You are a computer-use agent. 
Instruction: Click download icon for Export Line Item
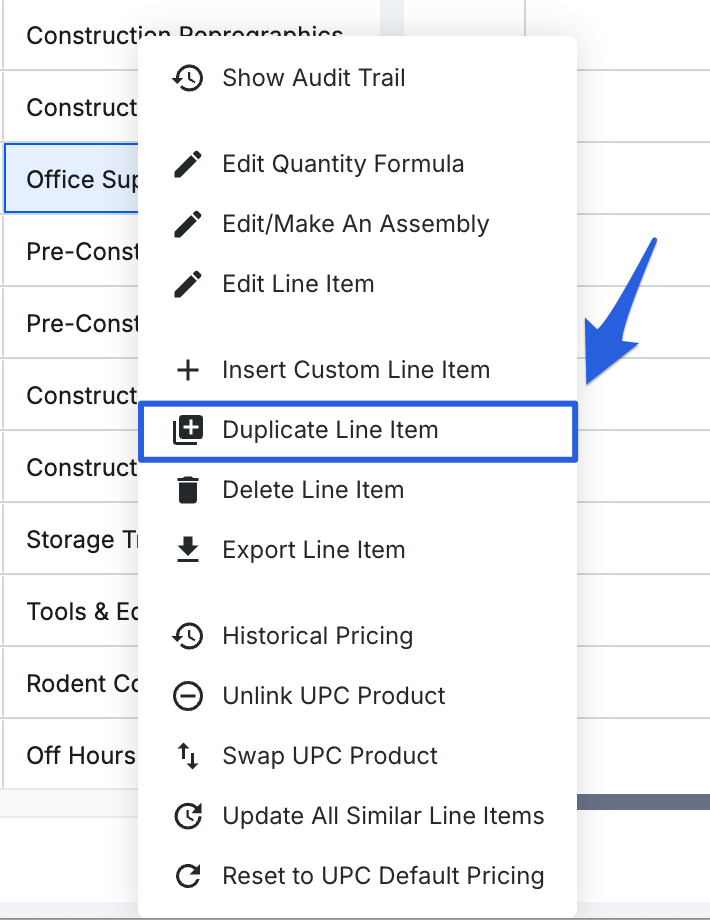[188, 550]
